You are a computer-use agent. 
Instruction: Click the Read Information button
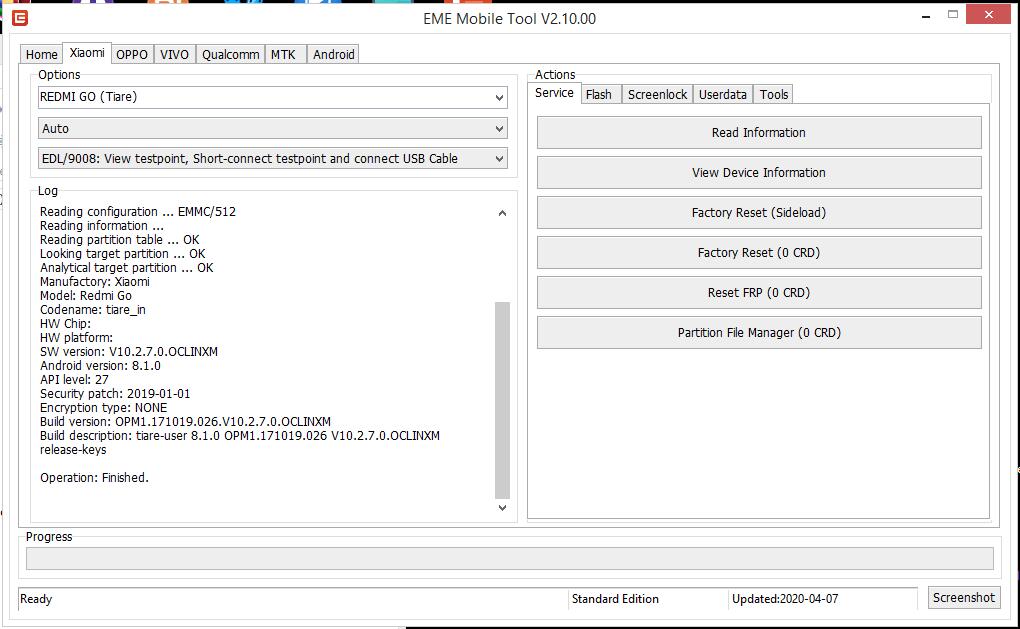pos(759,133)
